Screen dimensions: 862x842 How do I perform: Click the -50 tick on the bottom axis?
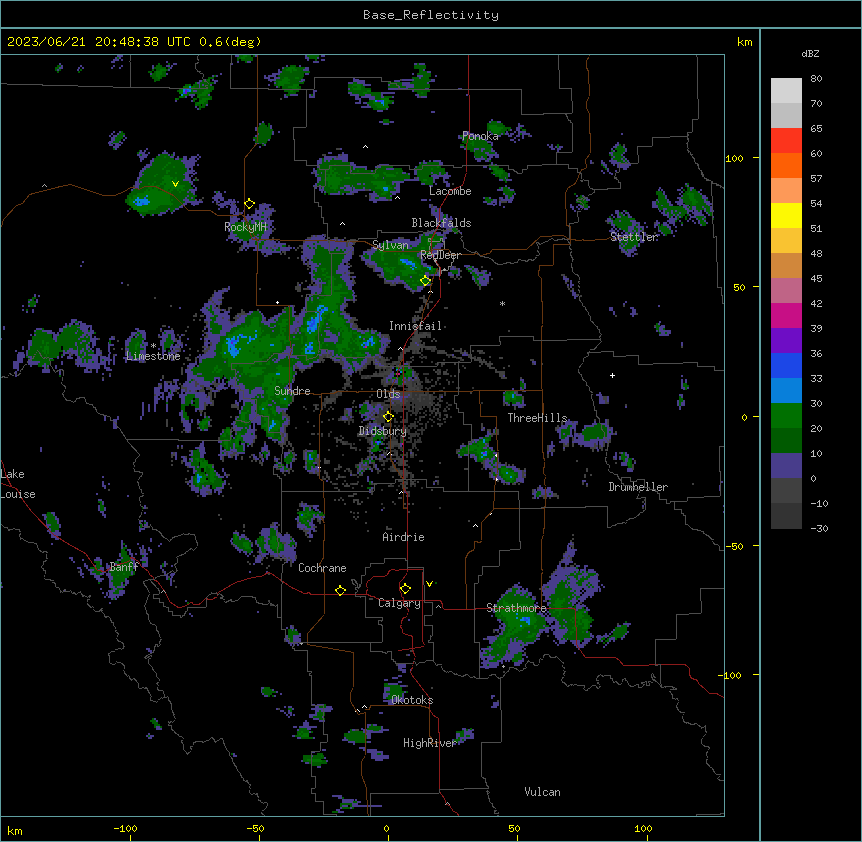tap(255, 828)
